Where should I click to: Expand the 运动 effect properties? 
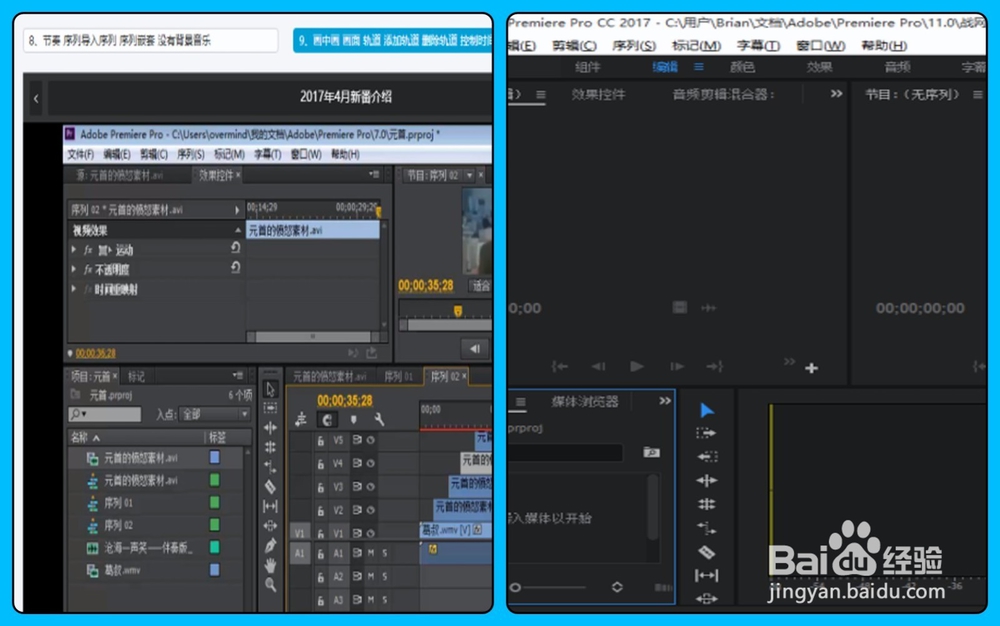pyautogui.click(x=74, y=249)
